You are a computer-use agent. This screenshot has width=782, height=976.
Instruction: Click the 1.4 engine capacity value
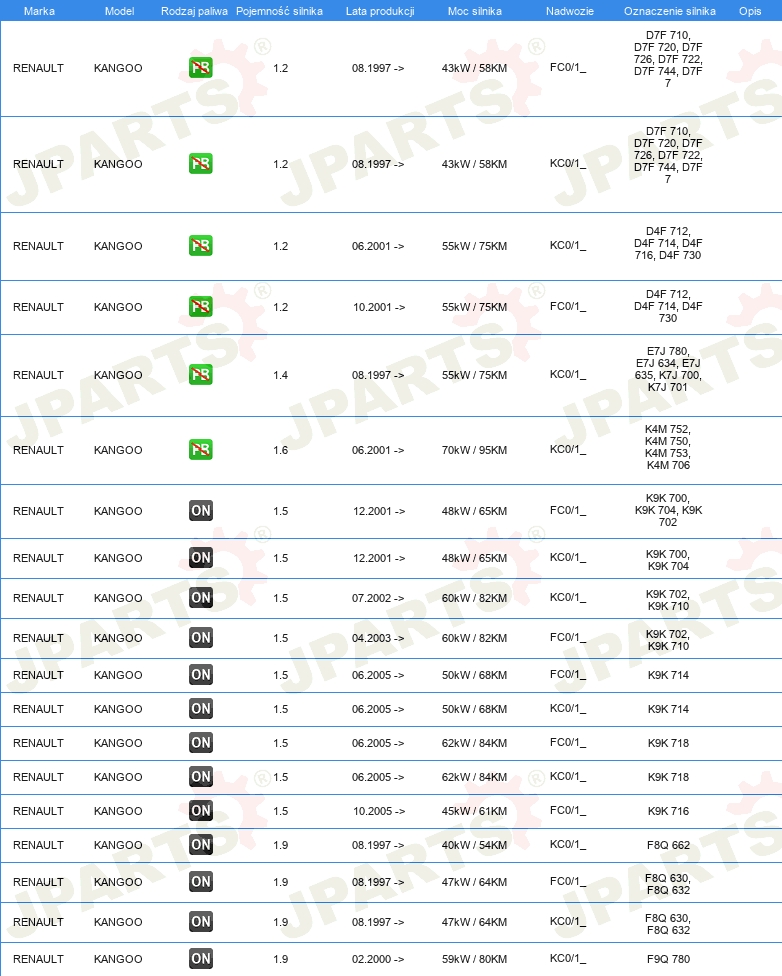point(281,375)
